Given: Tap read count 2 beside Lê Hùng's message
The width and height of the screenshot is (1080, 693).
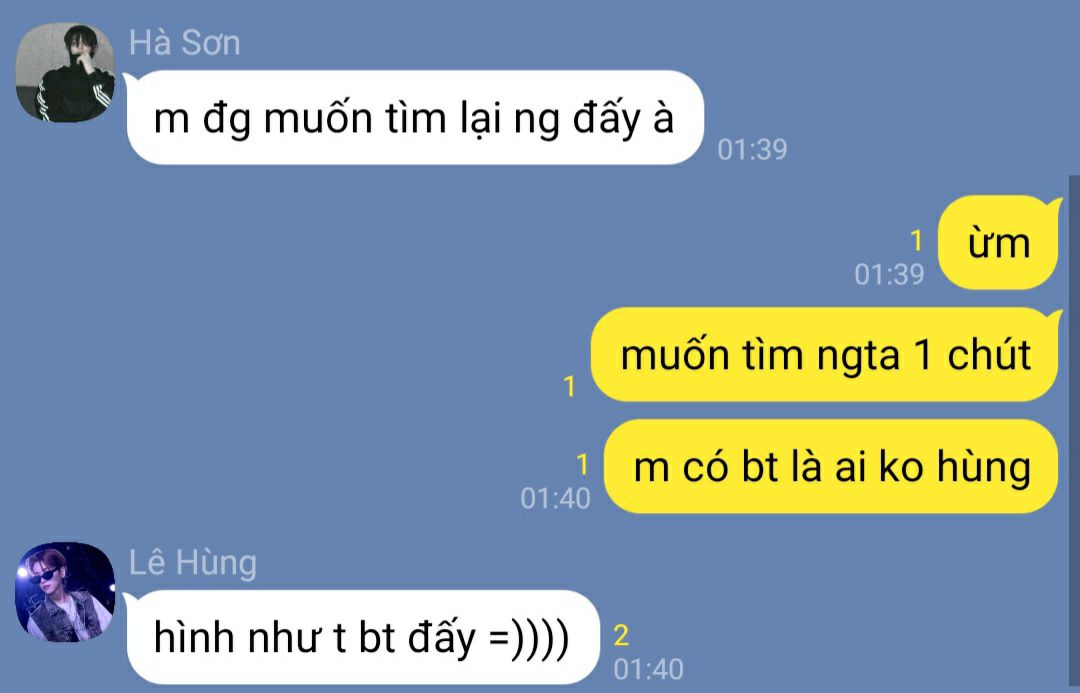Looking at the screenshot, I should [621, 636].
